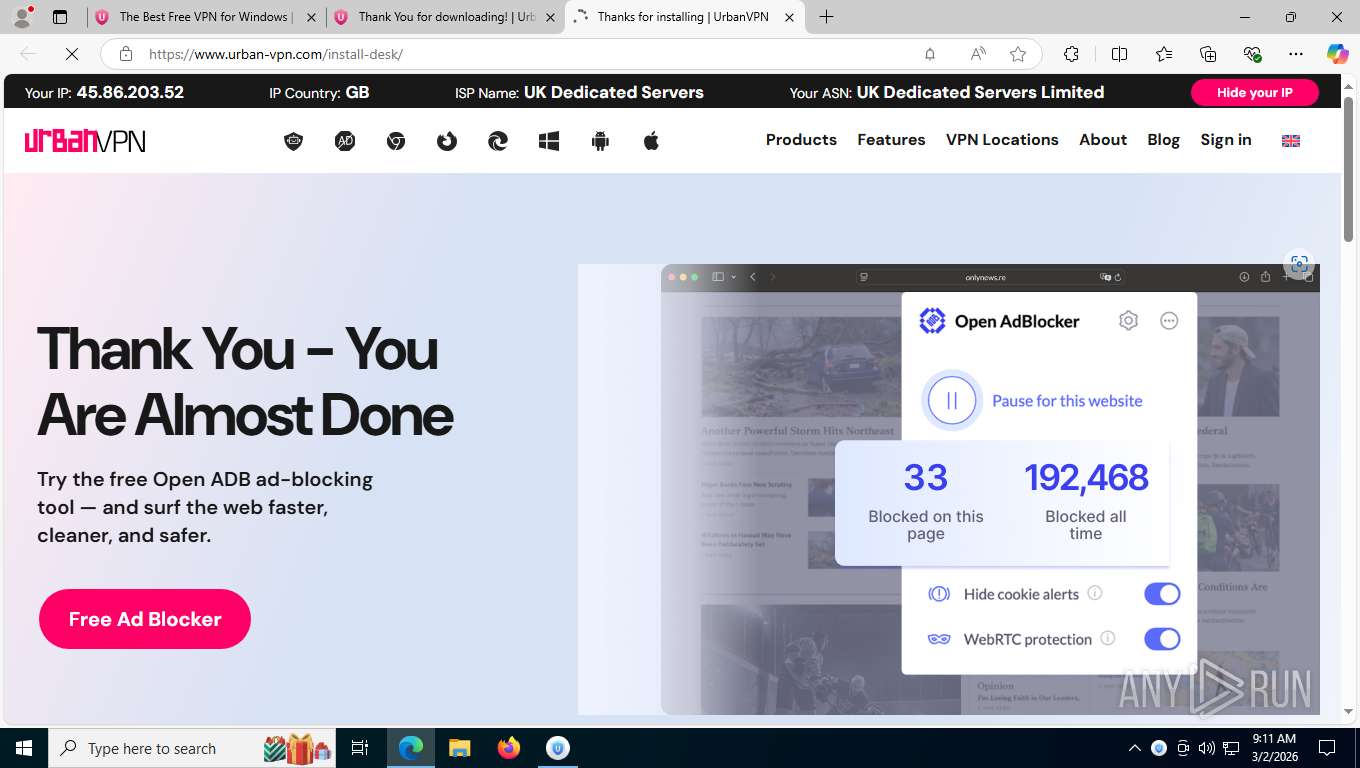Click the IP address 45.86.203.52
1360x768 pixels.
coord(130,92)
